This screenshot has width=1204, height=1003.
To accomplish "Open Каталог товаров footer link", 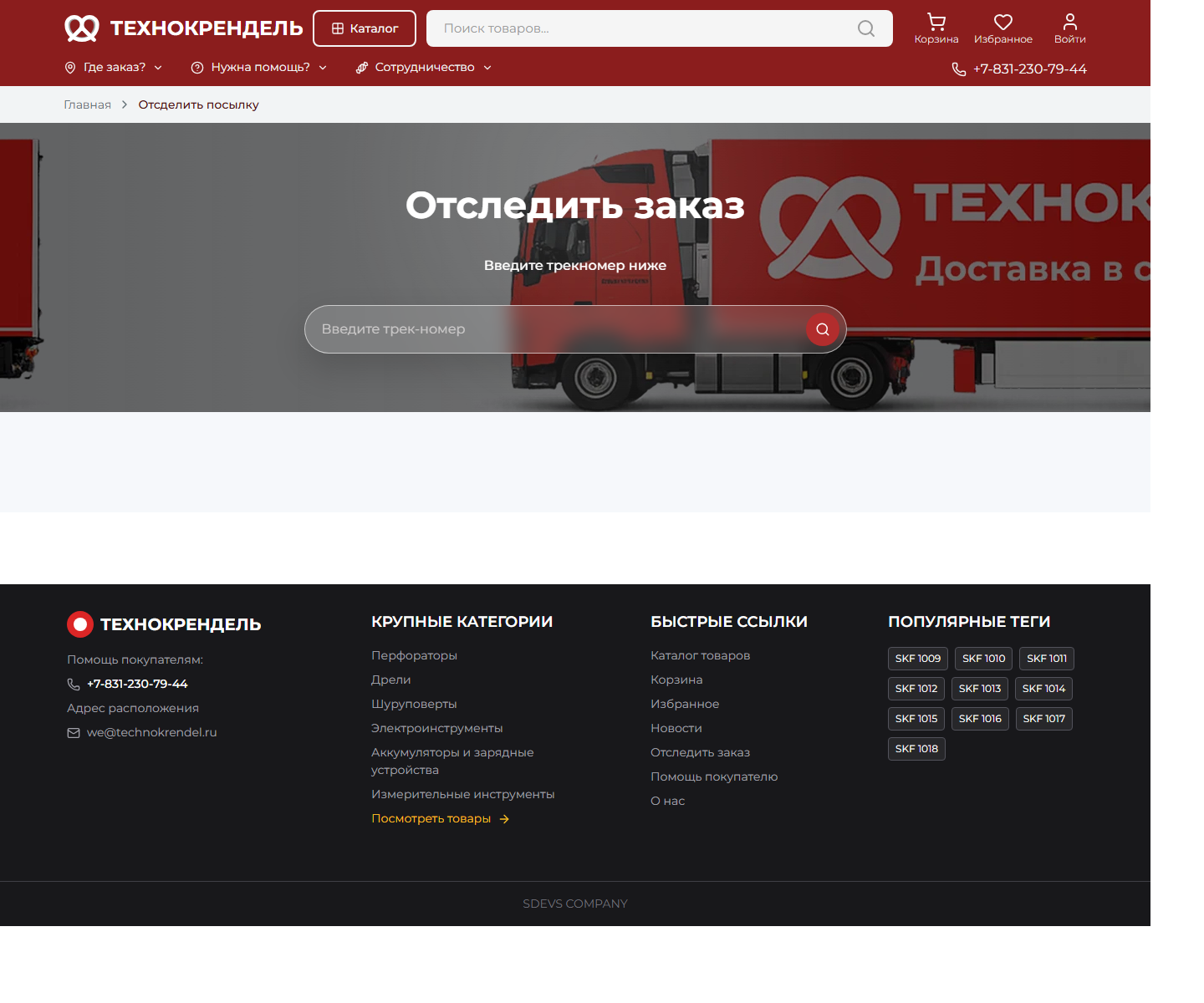I will tap(701, 655).
